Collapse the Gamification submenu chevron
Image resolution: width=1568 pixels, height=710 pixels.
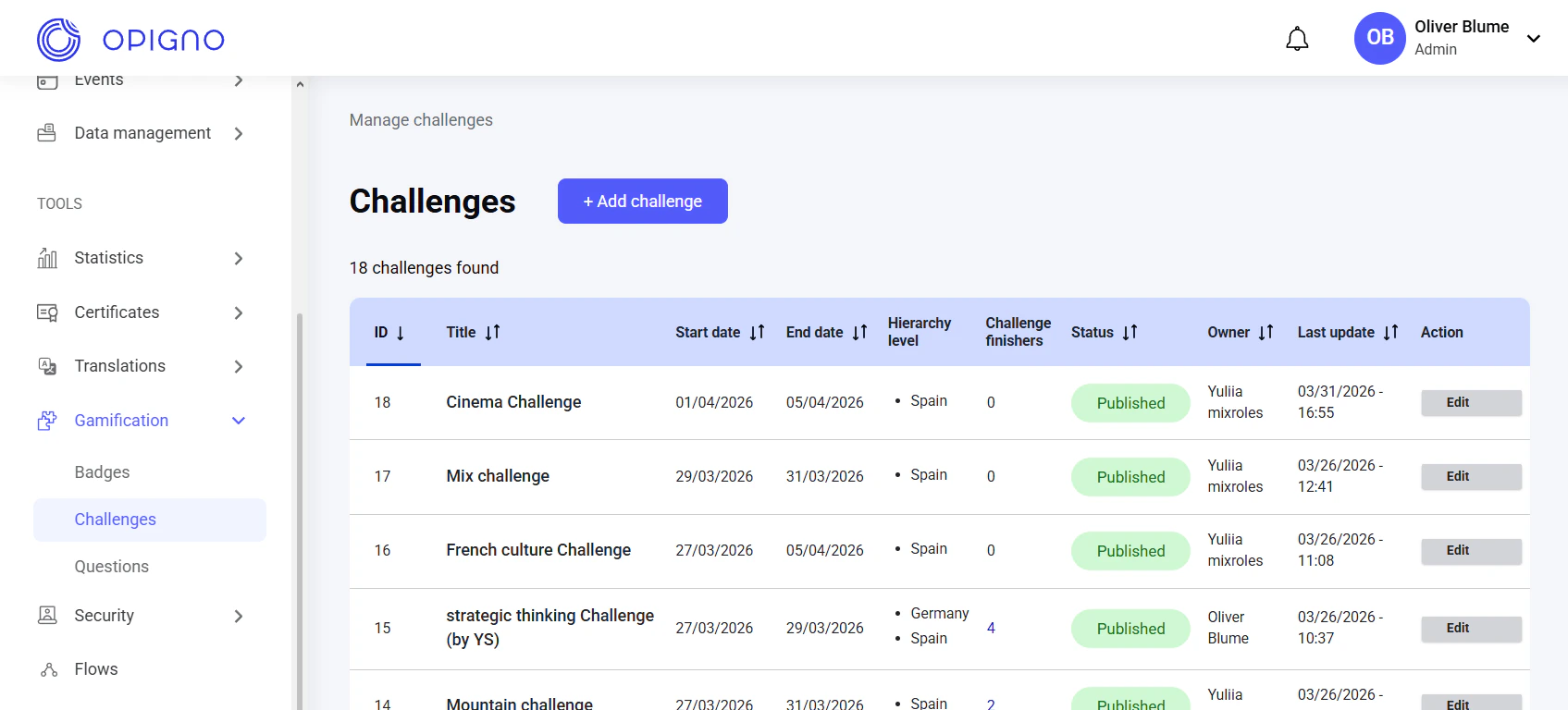[x=239, y=421]
